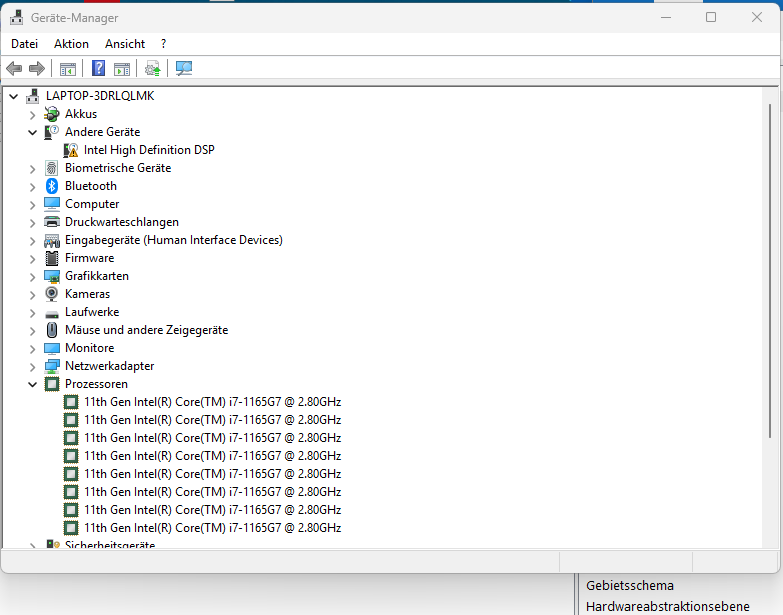Open the ? help menu
783x615 pixels.
pos(163,44)
